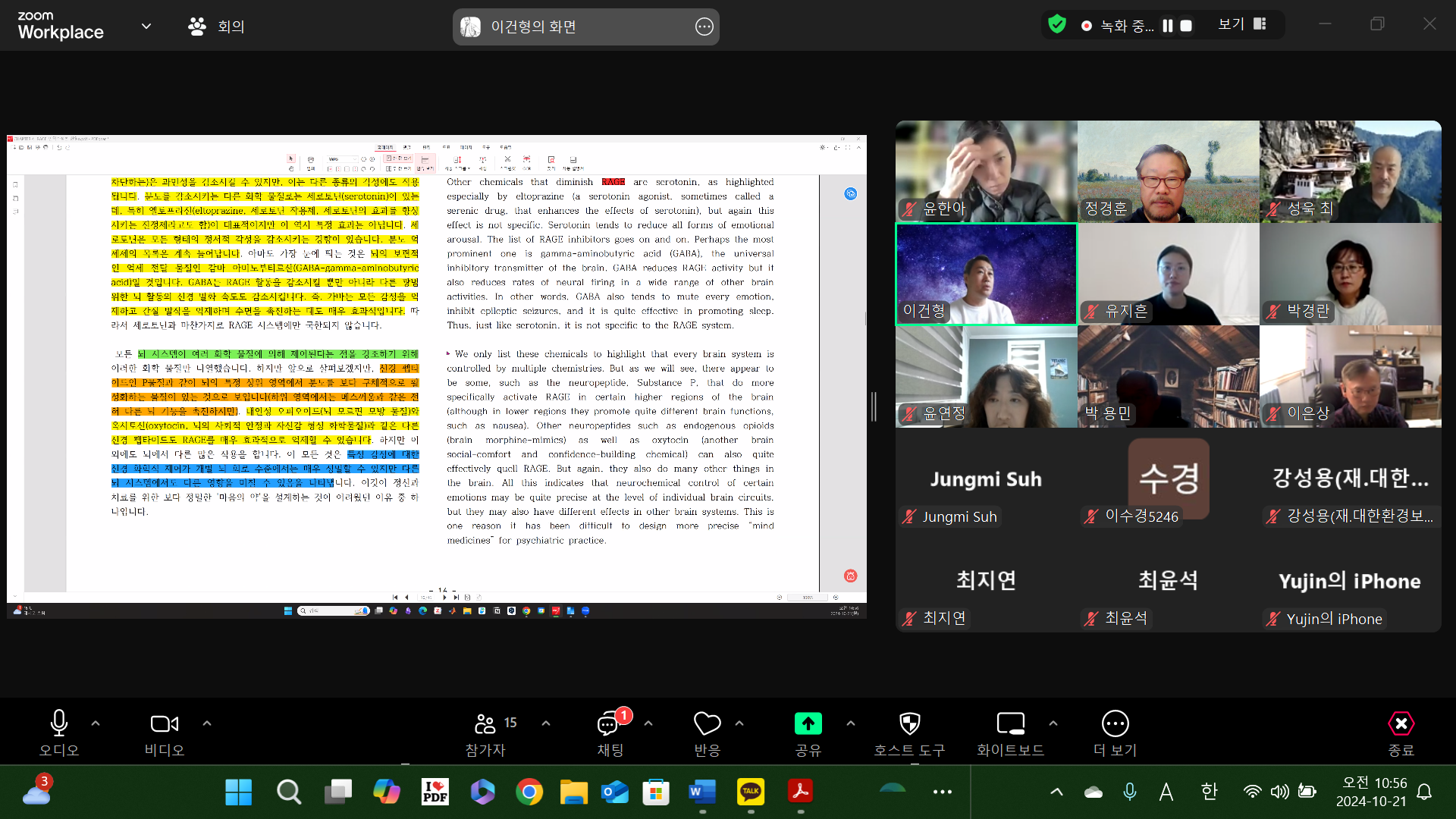Viewport: 1456px width, 819px height.
Task: Open 반응 reactions heart icon
Action: [707, 733]
